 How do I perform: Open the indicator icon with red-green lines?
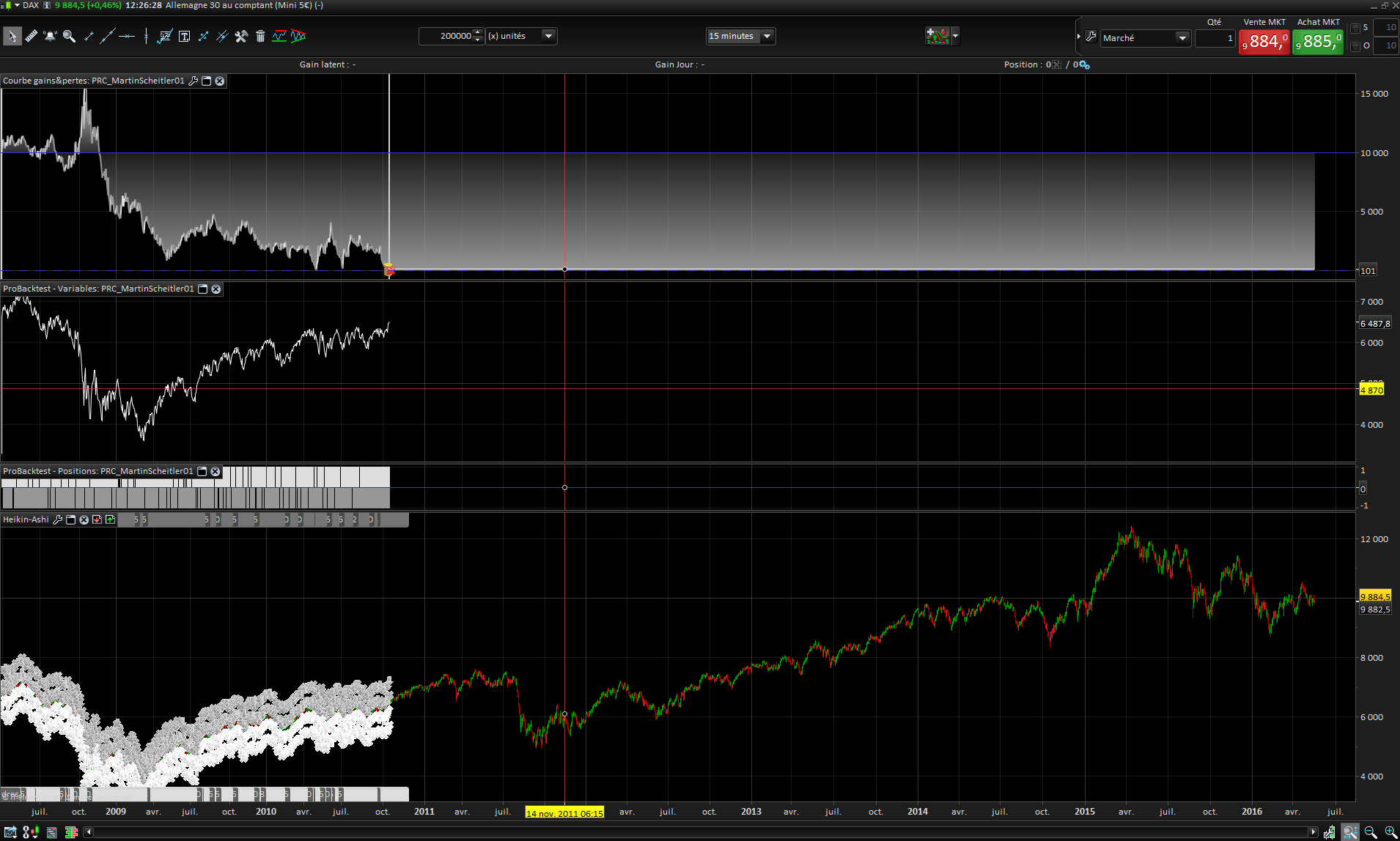click(279, 36)
